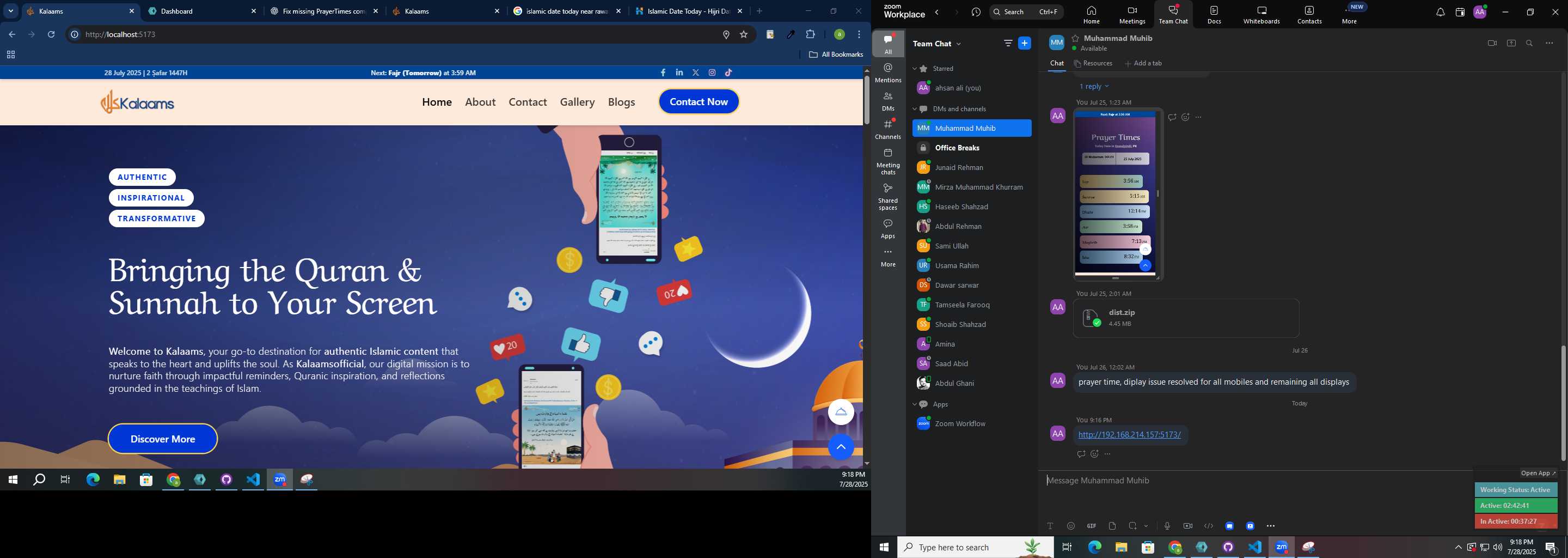
Task: Open Mentions in Zoom chat sidebar
Action: point(888,73)
